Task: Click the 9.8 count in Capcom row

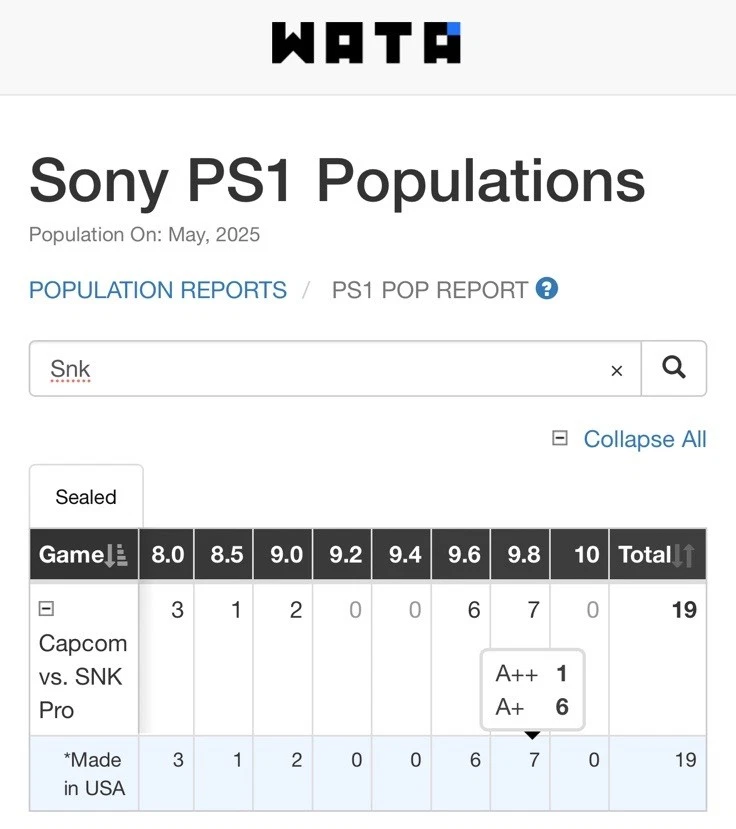Action: pyautogui.click(x=533, y=610)
